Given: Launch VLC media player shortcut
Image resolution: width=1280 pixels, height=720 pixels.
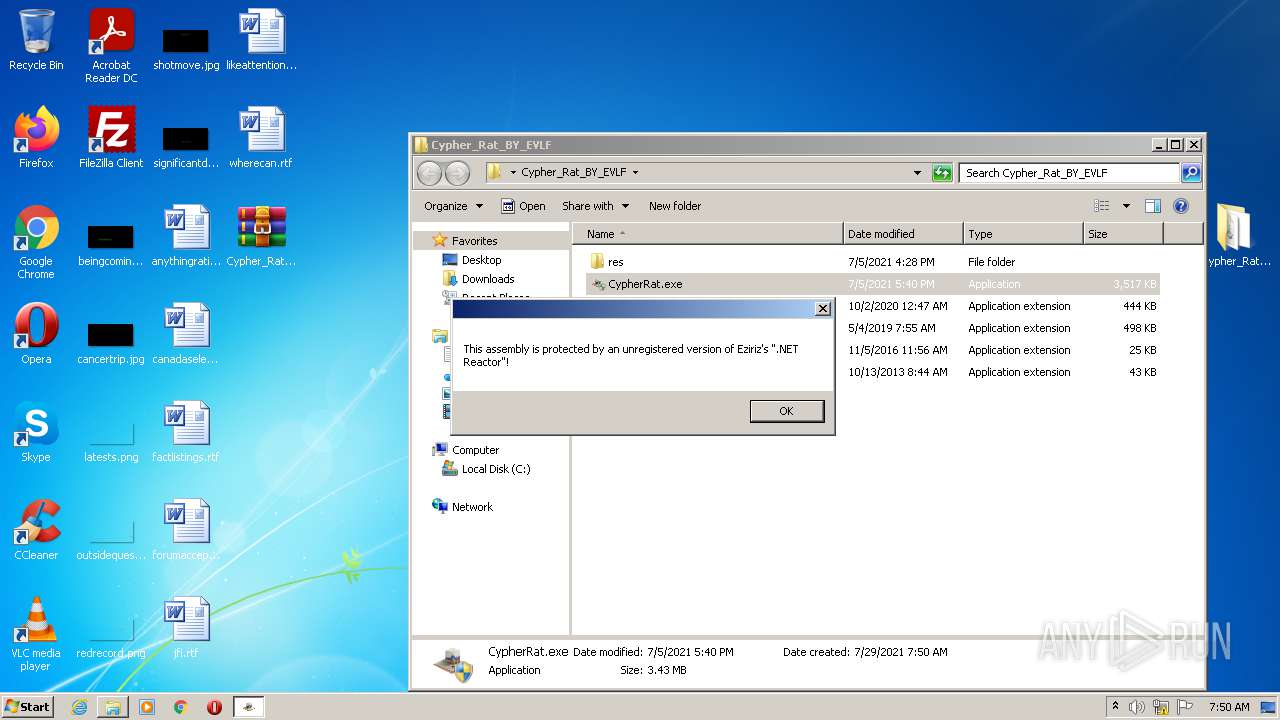Looking at the screenshot, I should [36, 634].
